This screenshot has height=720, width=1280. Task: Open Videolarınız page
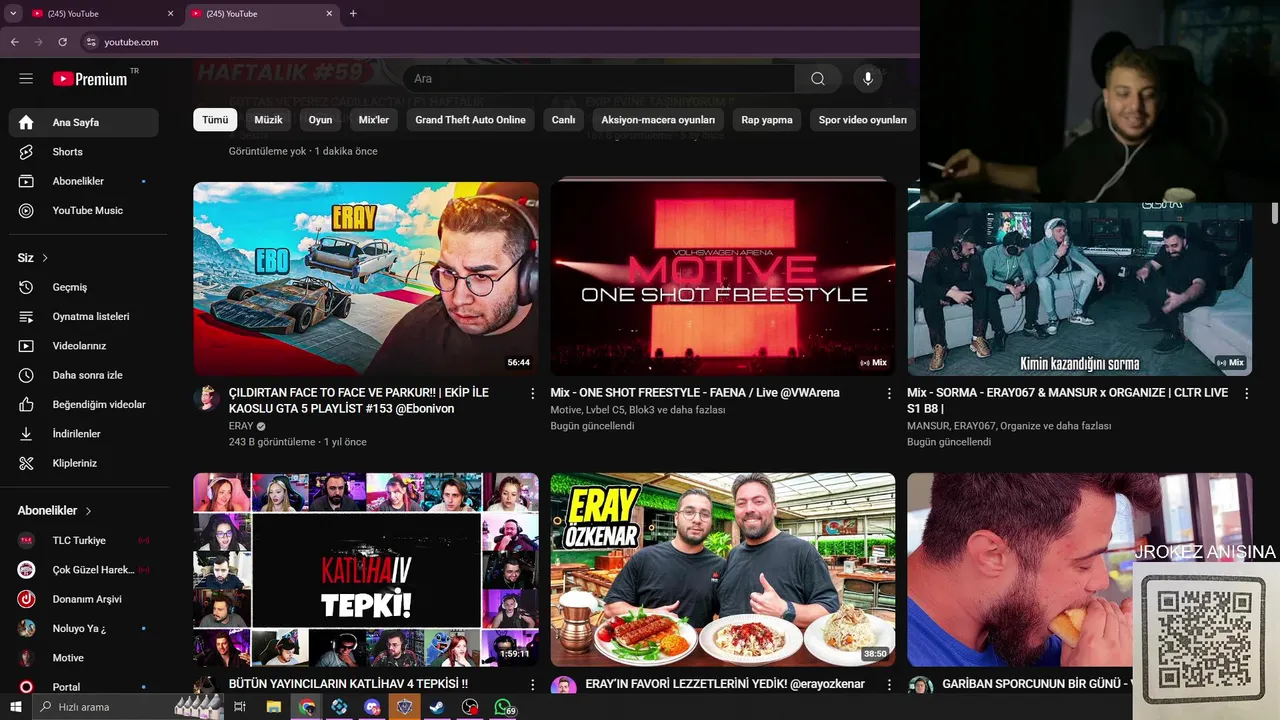84,346
